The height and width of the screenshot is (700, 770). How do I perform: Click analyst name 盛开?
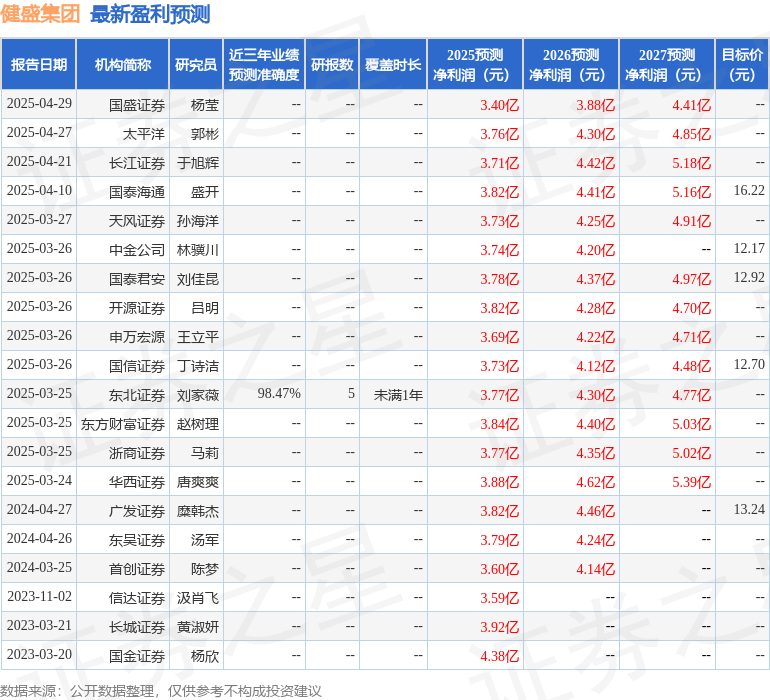(205, 192)
